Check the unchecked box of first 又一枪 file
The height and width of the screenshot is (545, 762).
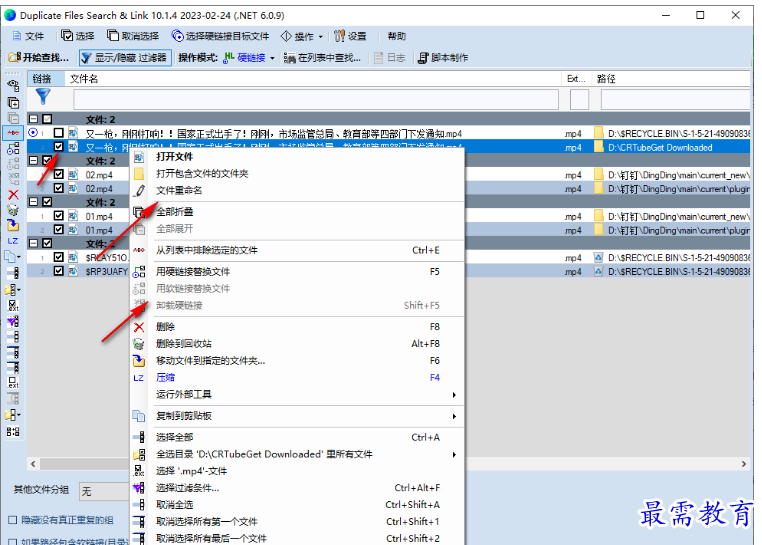(59, 133)
